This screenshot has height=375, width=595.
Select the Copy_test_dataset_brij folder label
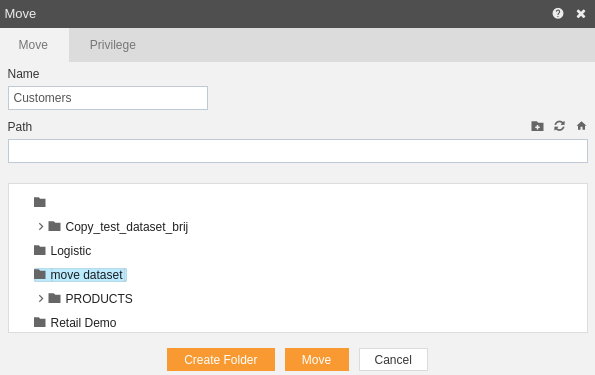coord(127,227)
